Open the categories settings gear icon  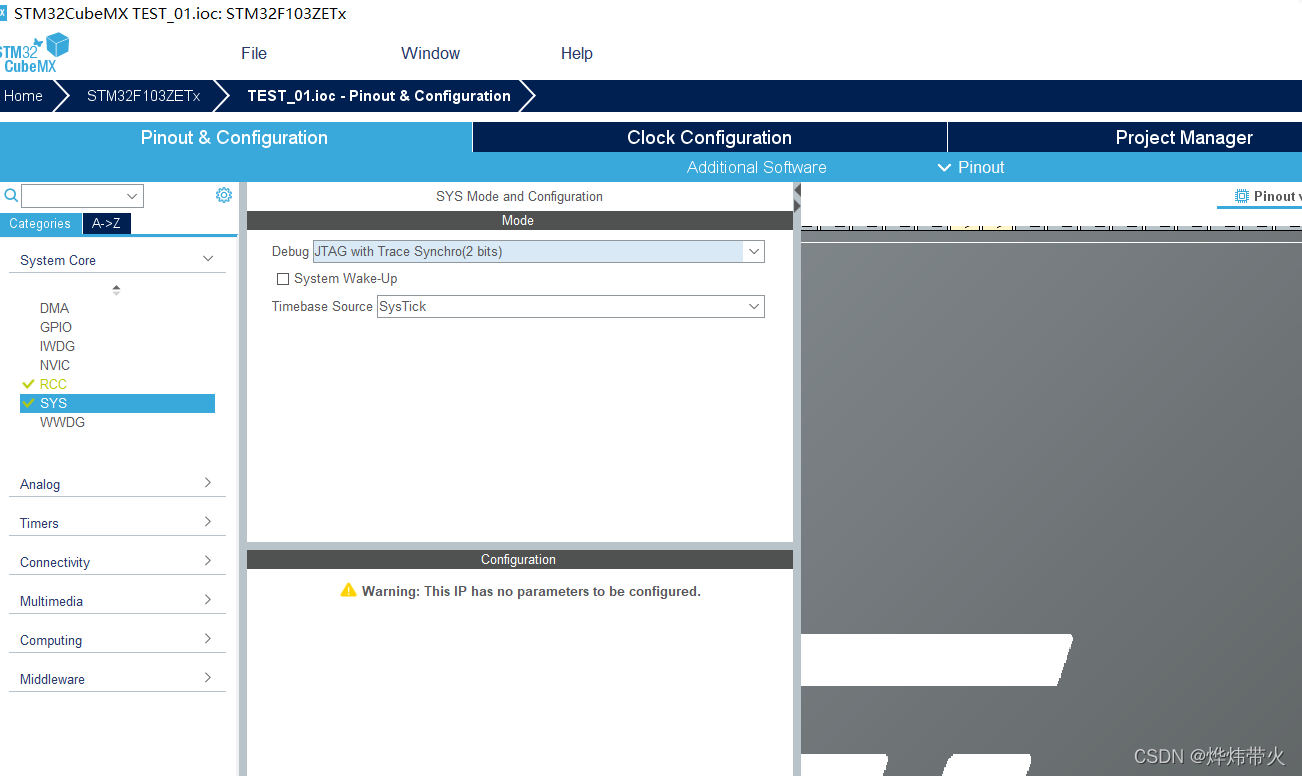(x=224, y=195)
